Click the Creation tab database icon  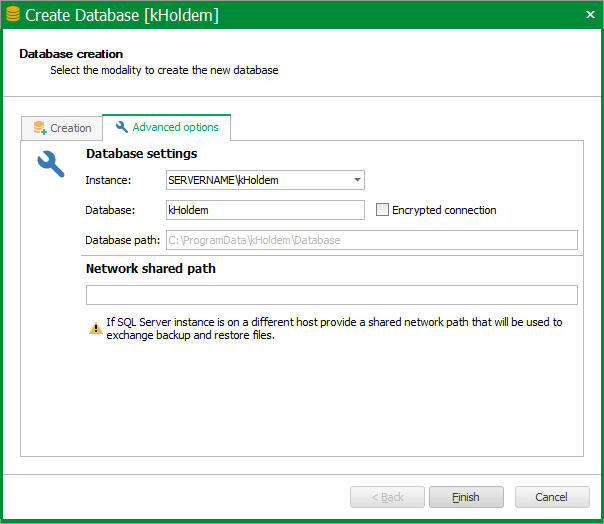pyautogui.click(x=40, y=128)
